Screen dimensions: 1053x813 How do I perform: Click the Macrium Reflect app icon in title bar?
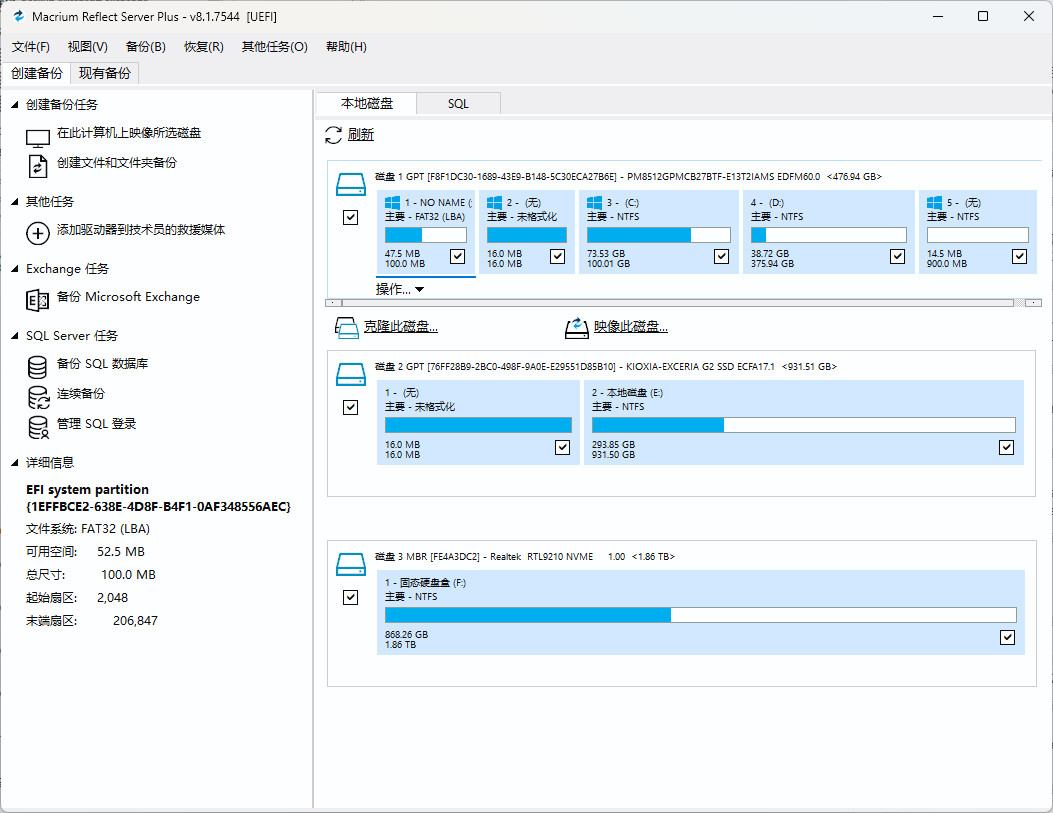[19, 16]
